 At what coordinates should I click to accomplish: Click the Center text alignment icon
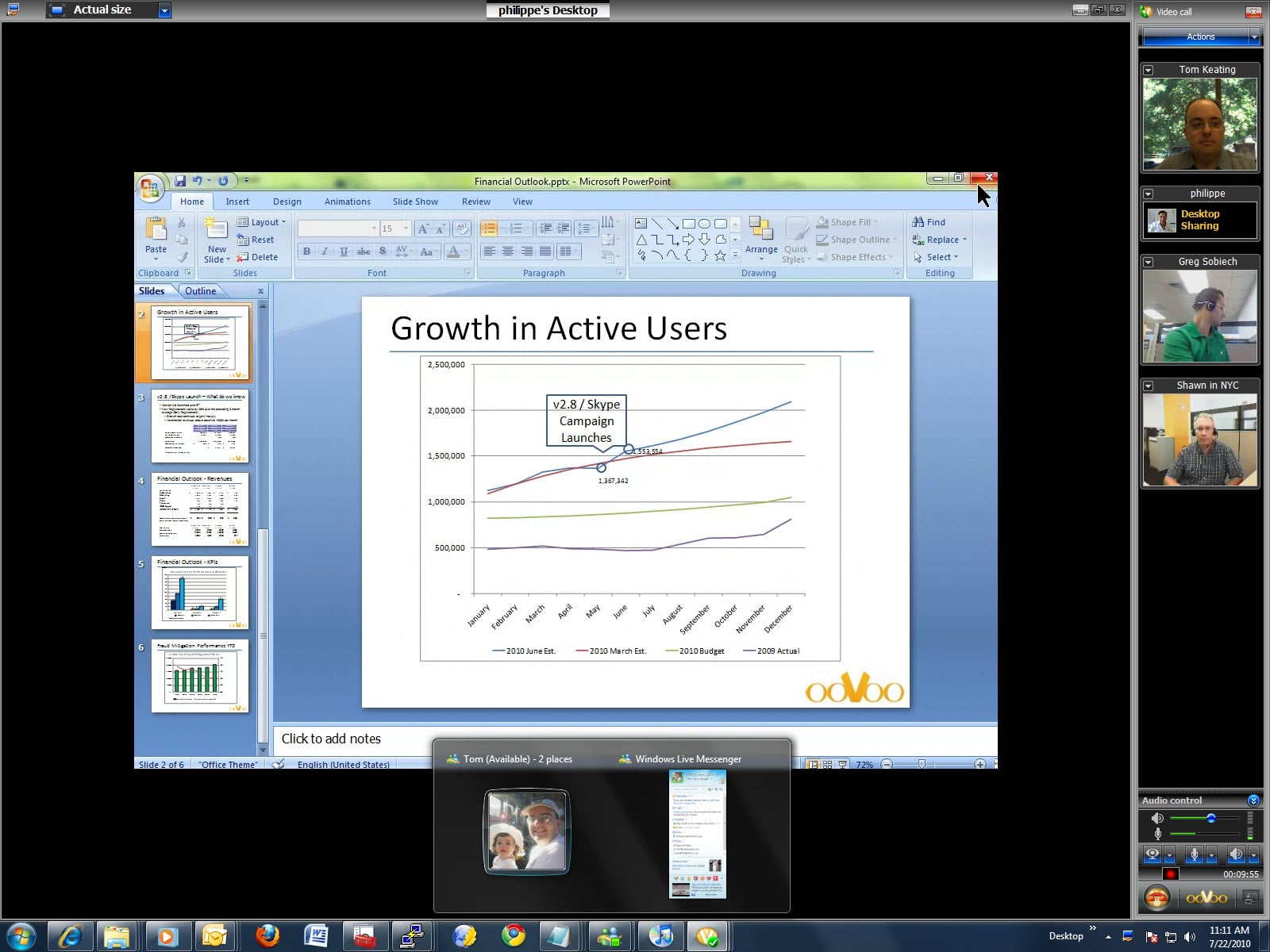[x=508, y=251]
